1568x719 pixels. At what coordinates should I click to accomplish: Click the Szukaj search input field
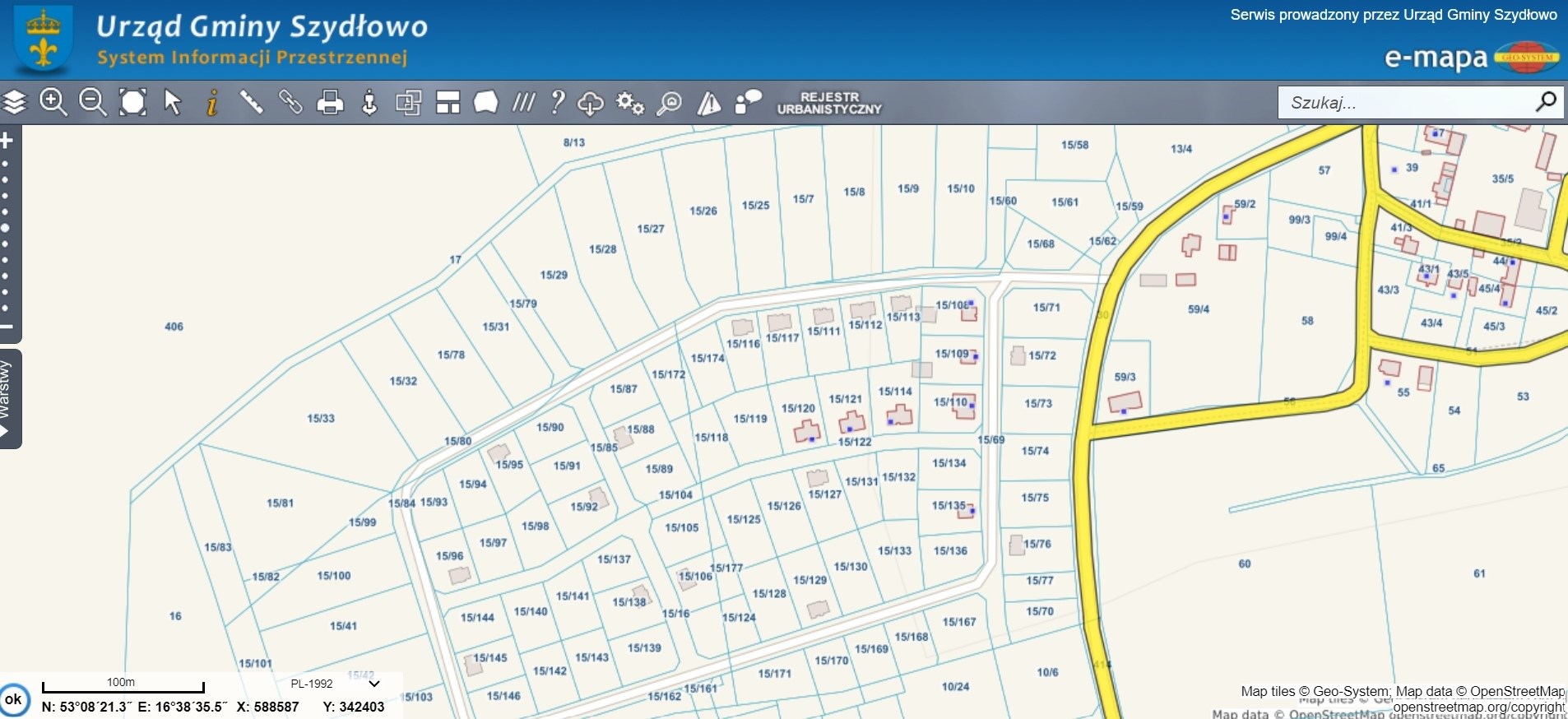(x=1405, y=103)
